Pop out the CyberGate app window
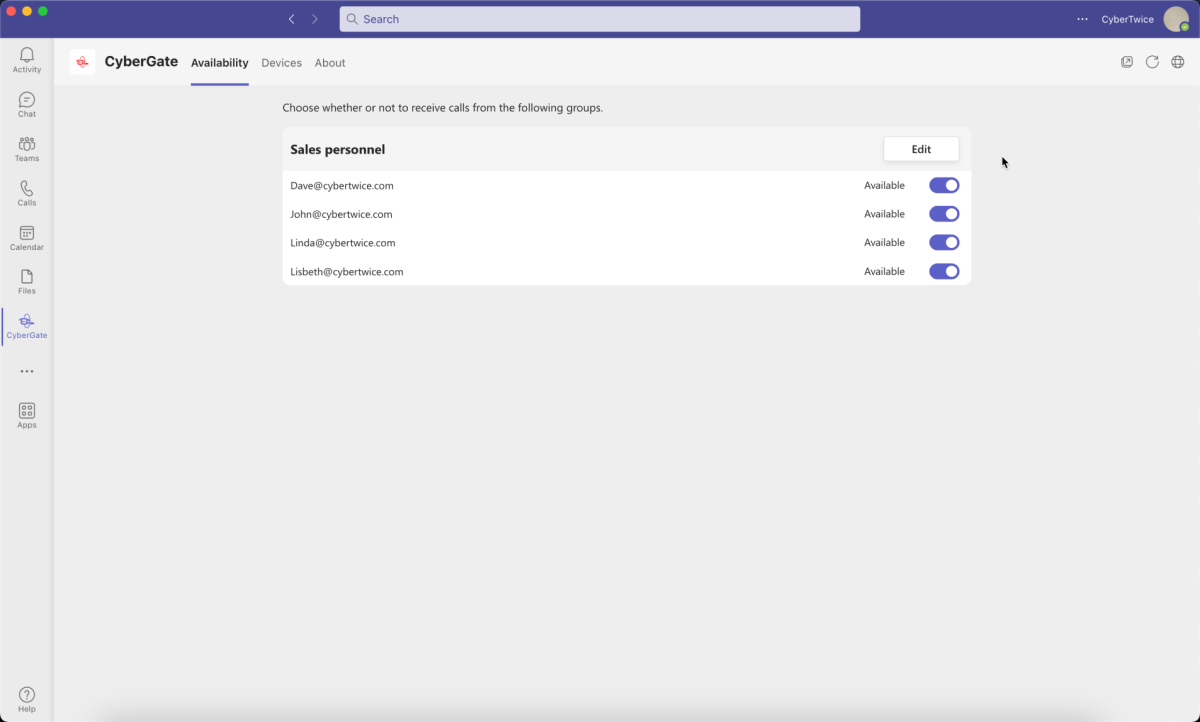 click(1127, 62)
